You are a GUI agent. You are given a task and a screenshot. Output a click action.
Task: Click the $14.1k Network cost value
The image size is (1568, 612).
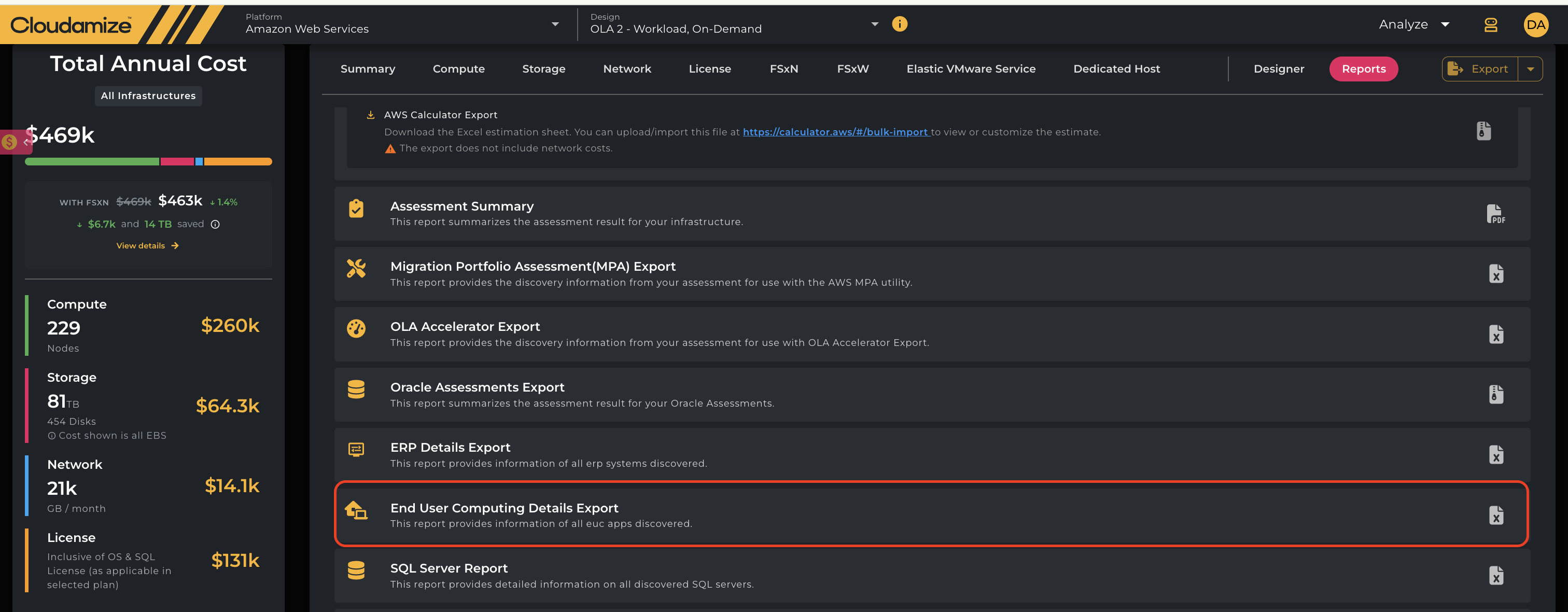pyautogui.click(x=232, y=485)
